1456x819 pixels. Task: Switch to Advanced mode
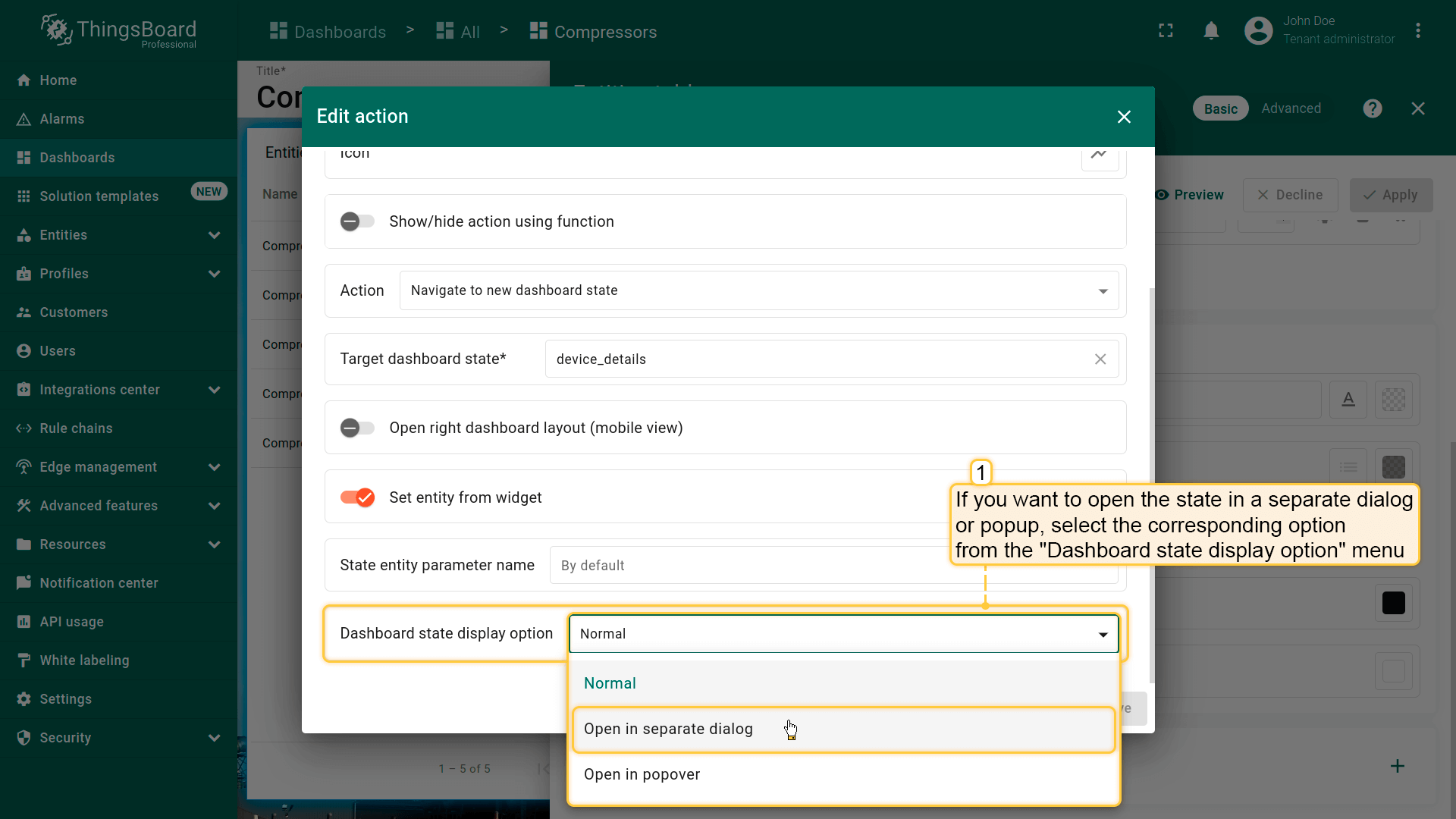click(x=1291, y=108)
